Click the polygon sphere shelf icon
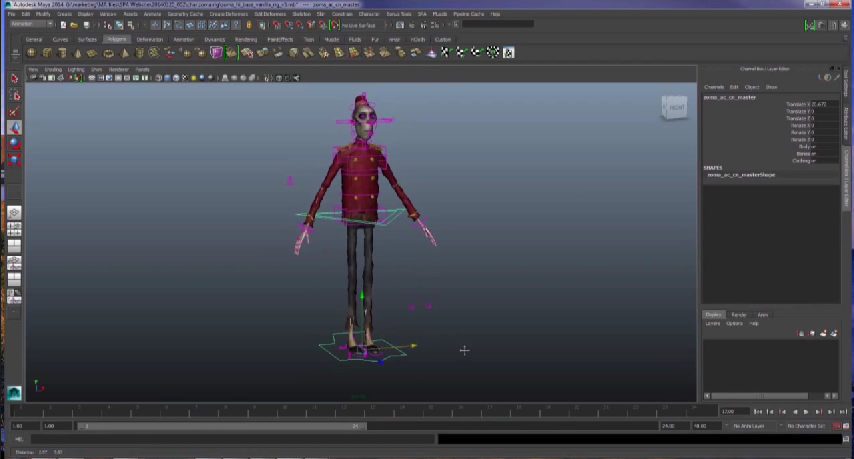This screenshot has width=854, height=459. point(32,53)
